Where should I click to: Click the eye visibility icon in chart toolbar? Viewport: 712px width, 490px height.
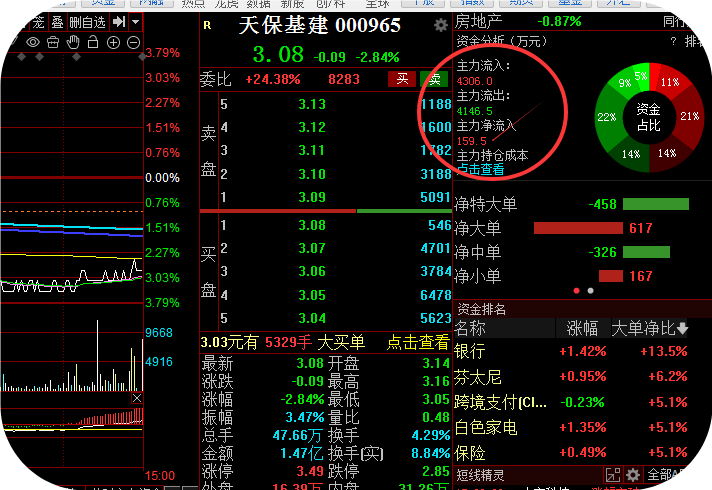tap(33, 43)
